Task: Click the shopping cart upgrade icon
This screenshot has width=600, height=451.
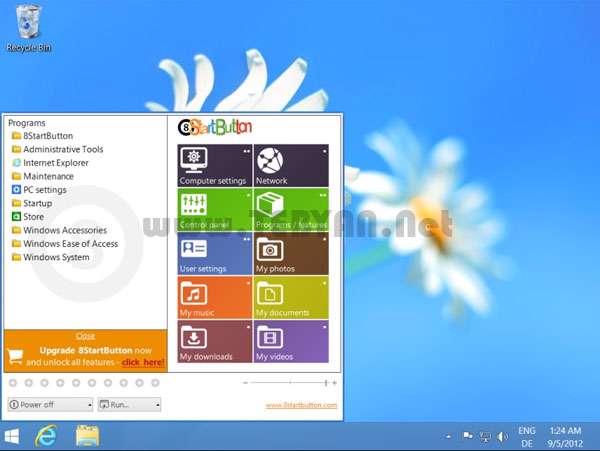Action: pos(15,356)
